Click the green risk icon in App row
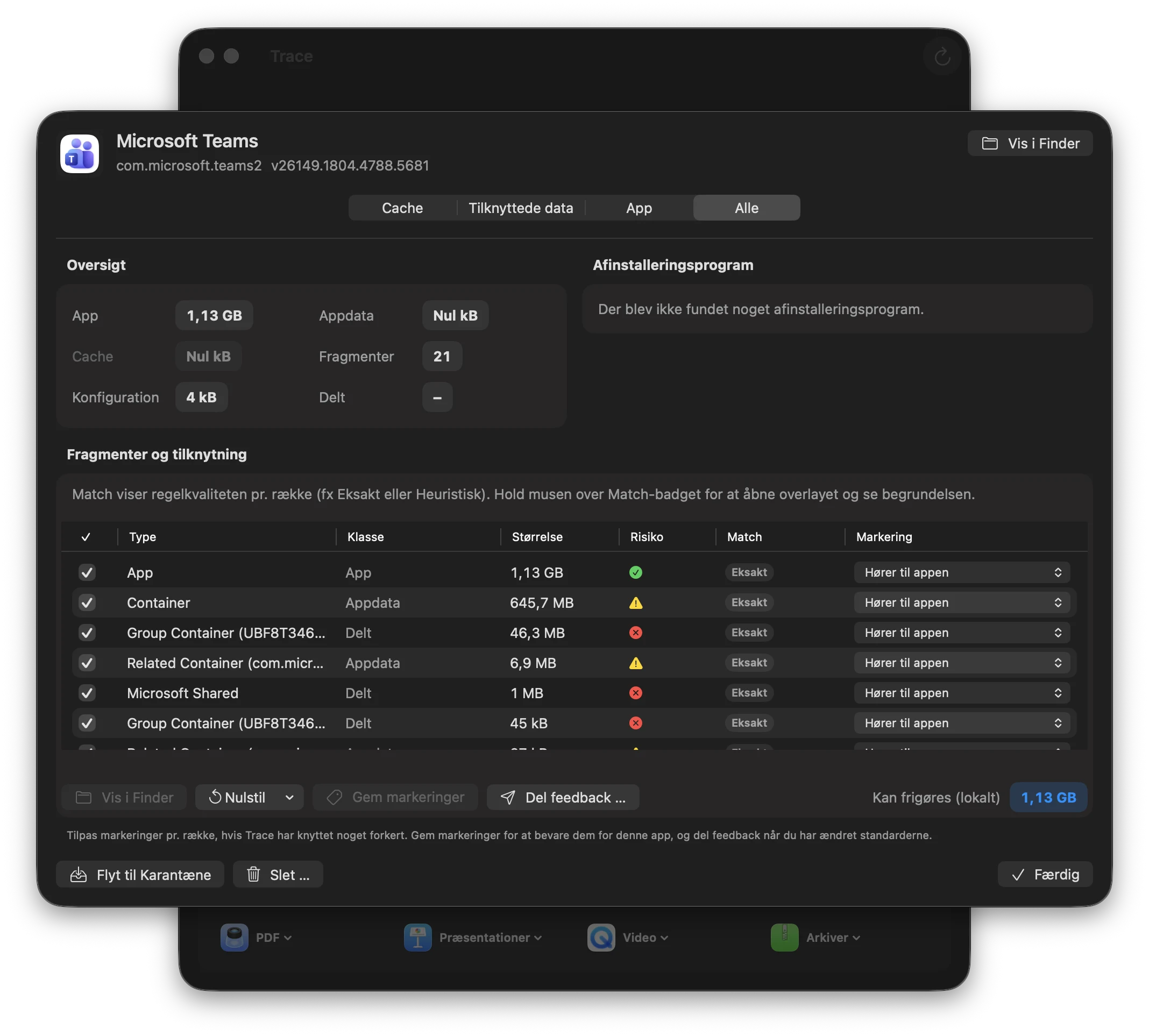This screenshot has width=1149, height=1036. point(635,572)
